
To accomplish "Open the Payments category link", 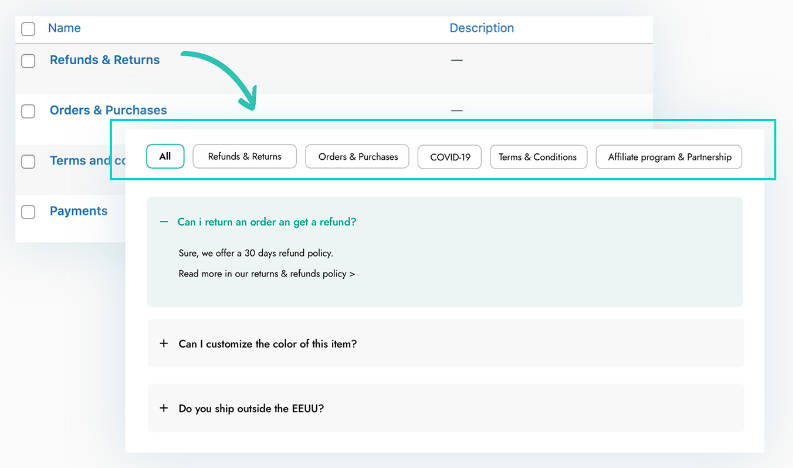I will 78,211.
